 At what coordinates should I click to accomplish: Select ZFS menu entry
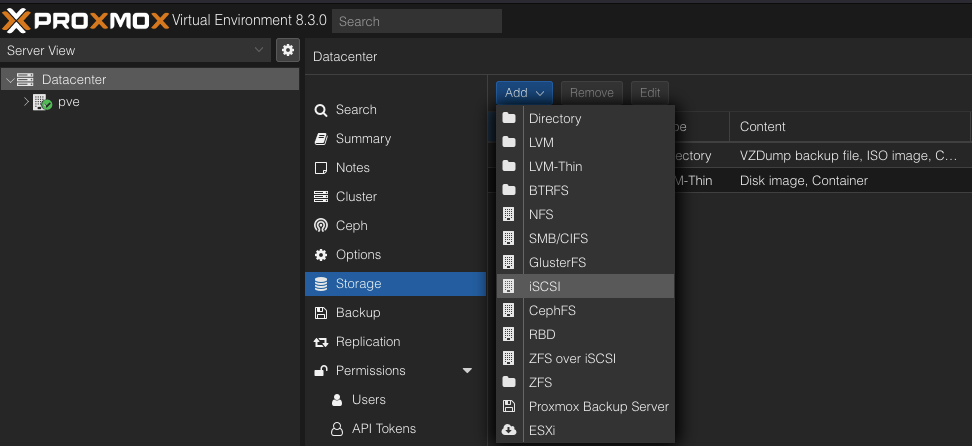(585, 383)
